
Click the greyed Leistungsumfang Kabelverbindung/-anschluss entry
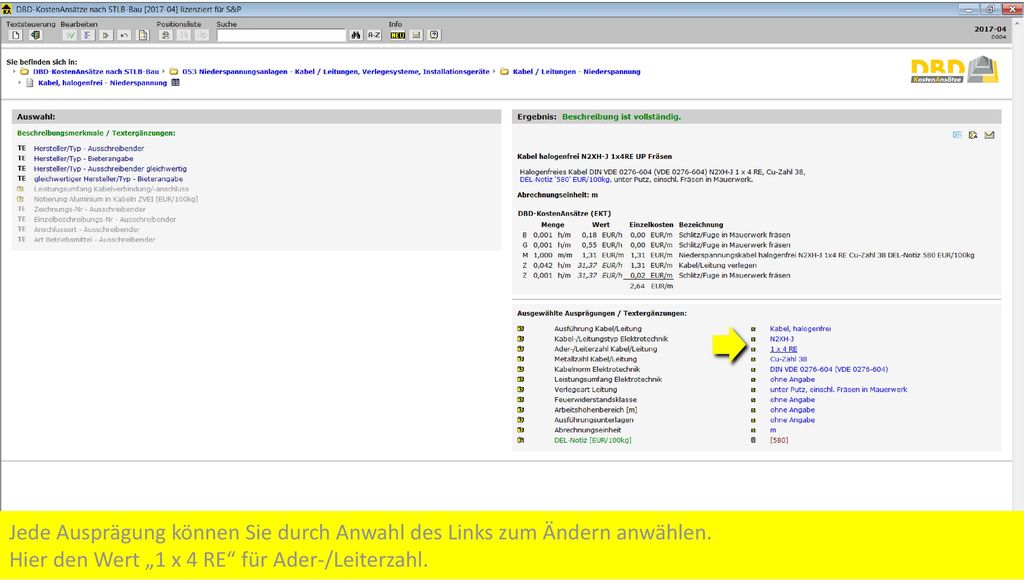[111, 189]
